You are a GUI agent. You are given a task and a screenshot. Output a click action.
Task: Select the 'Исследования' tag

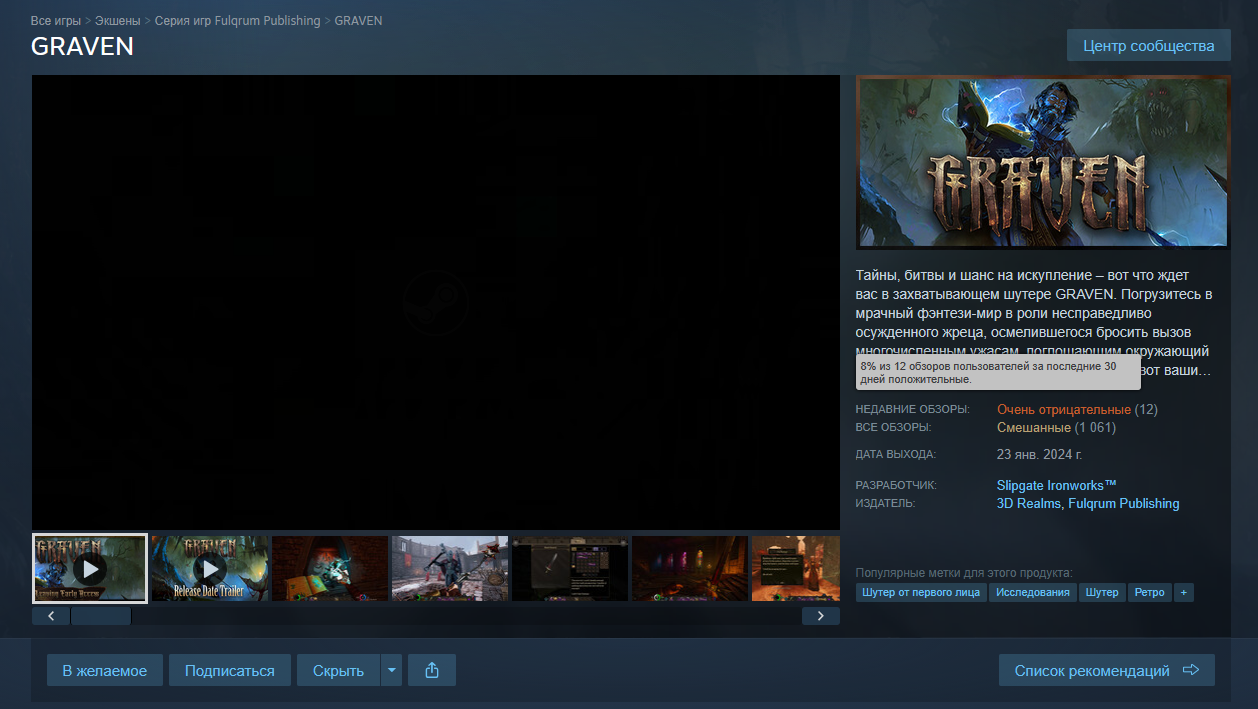(x=1033, y=592)
